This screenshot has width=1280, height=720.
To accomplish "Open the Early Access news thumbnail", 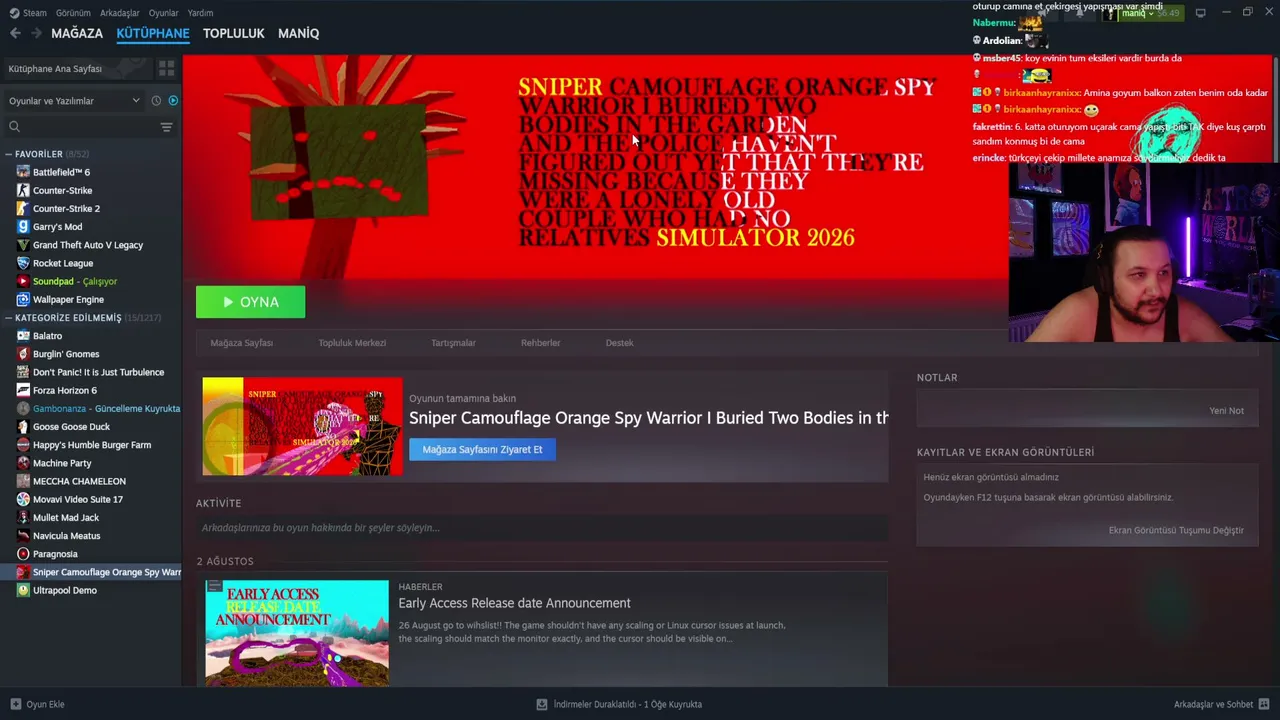I will pyautogui.click(x=297, y=633).
